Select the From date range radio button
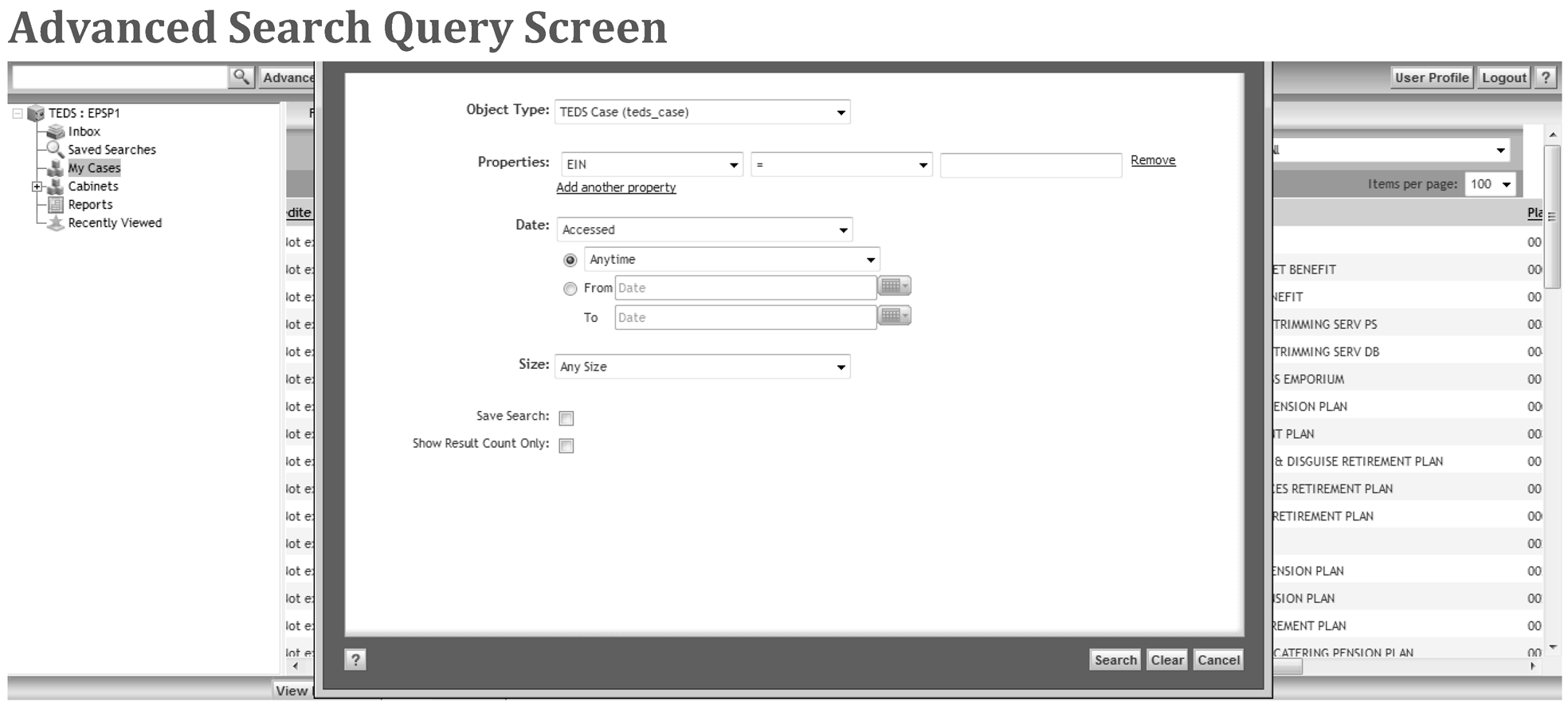Image resolution: width=1568 pixels, height=706 pixels. click(x=570, y=288)
